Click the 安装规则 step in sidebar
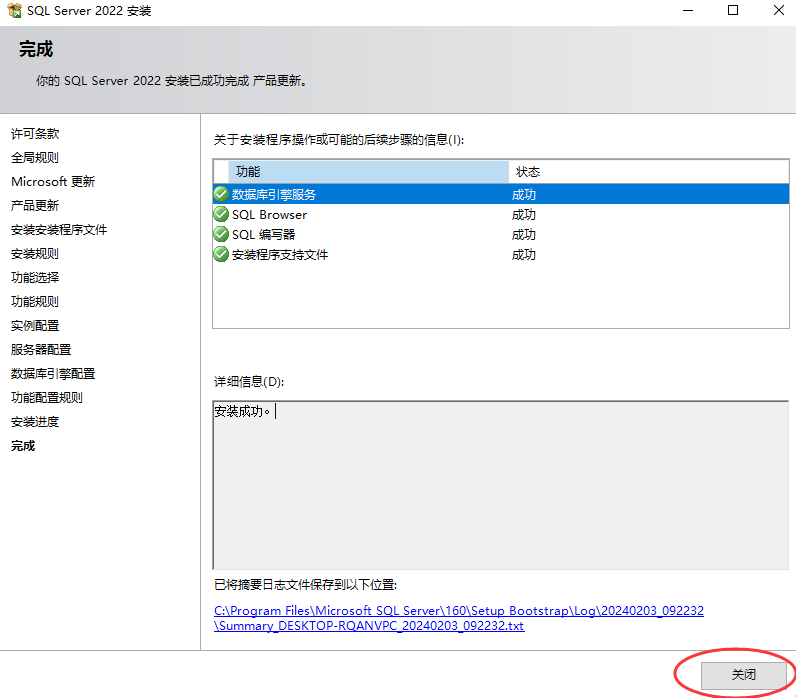The height and width of the screenshot is (698, 796). (x=35, y=253)
